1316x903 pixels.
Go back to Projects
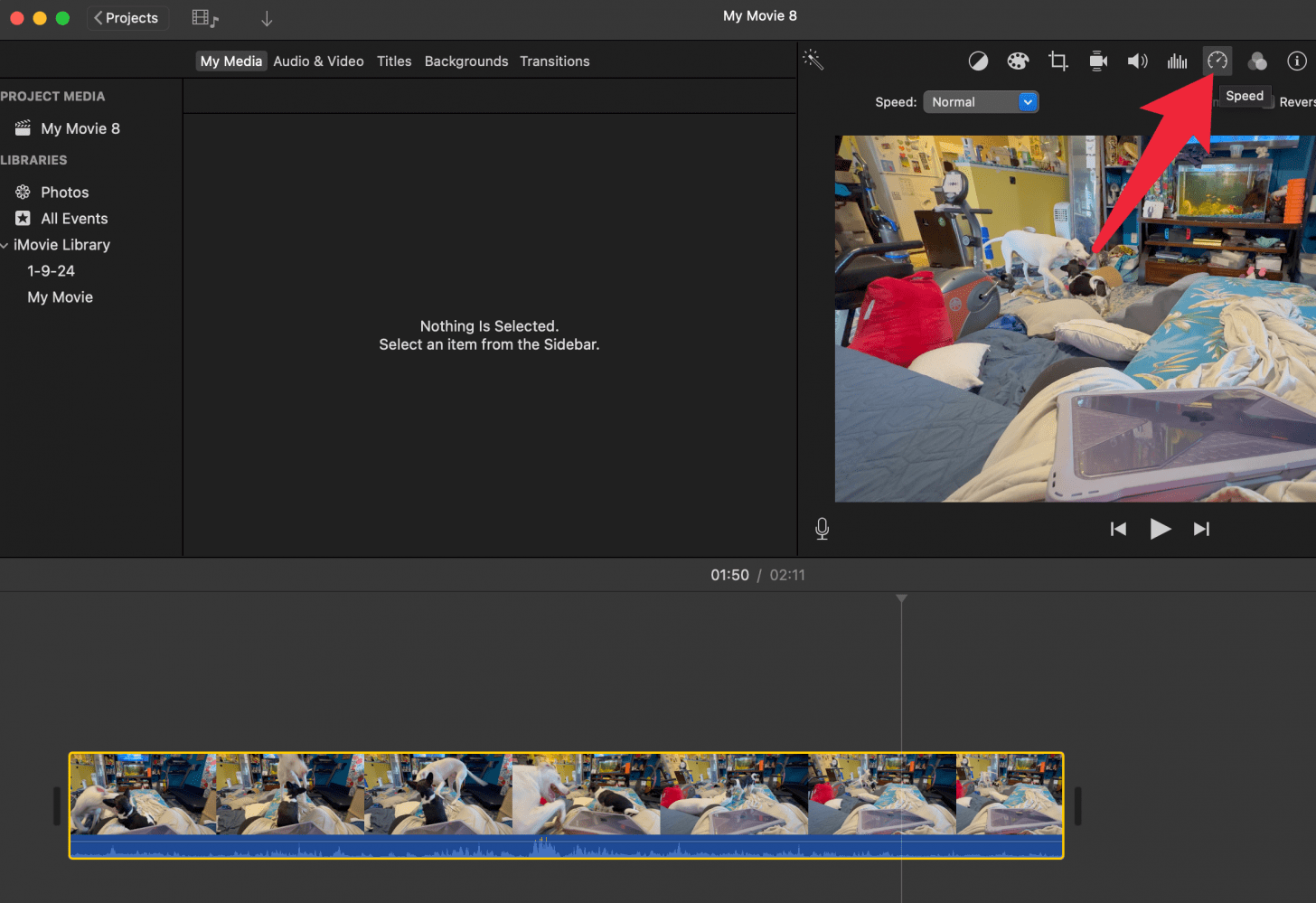click(127, 18)
